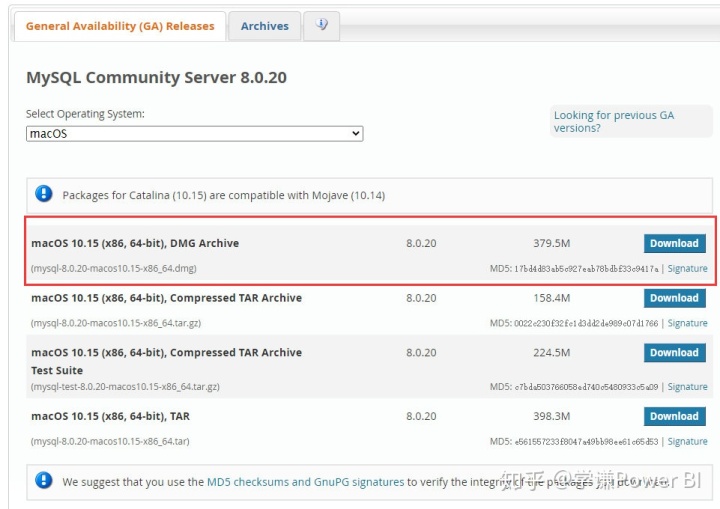720x509 pixels.
Task: Download the macOS DMG Archive package
Action: 674,243
